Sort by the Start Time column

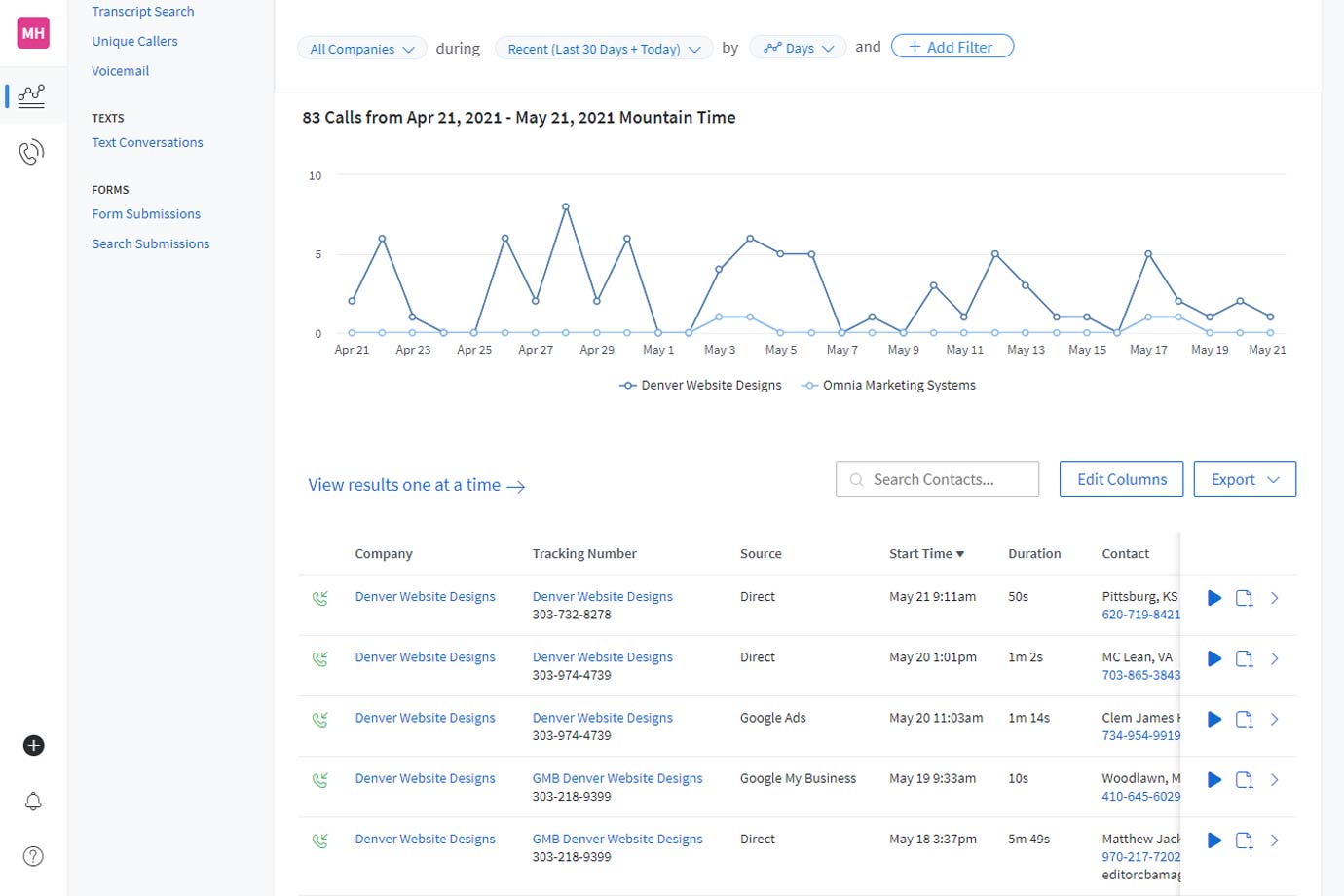click(x=926, y=553)
